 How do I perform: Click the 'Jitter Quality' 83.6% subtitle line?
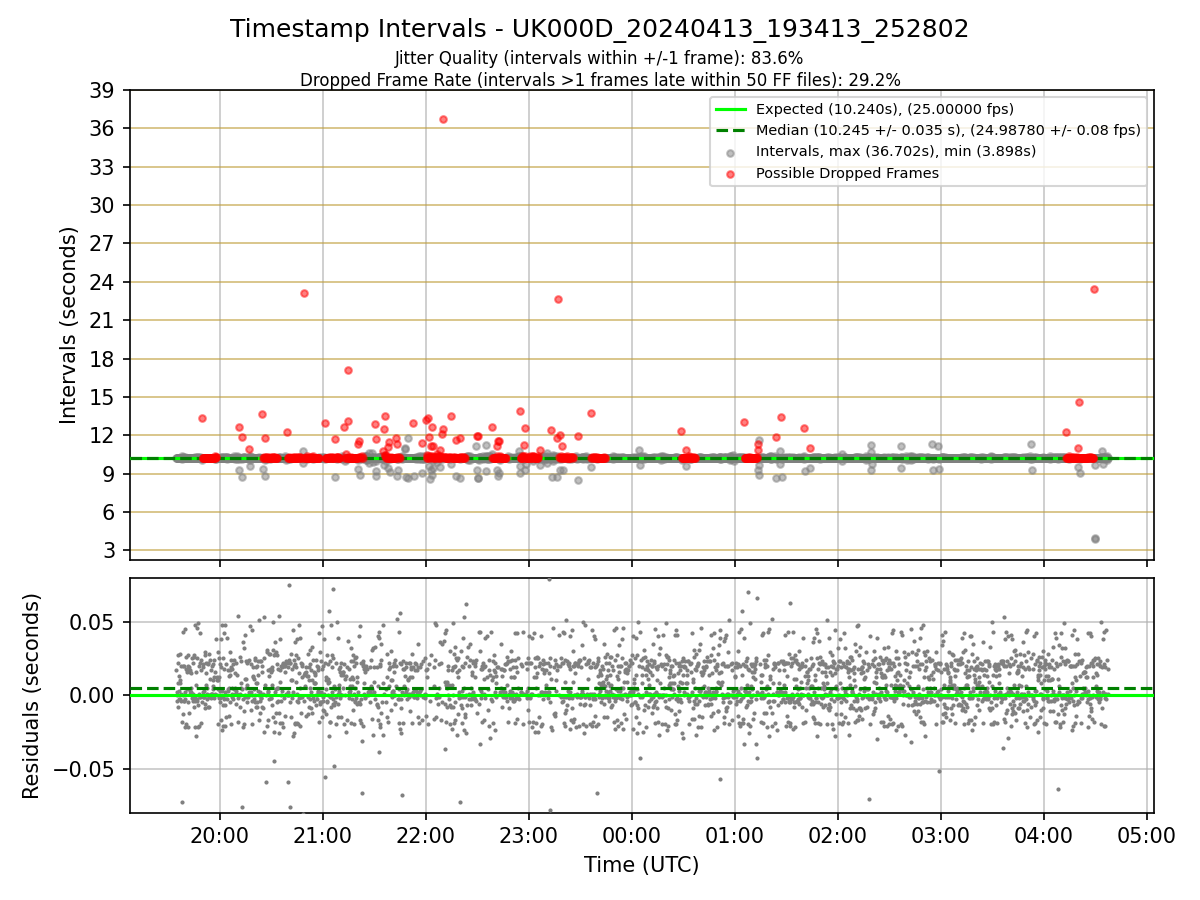coord(599,58)
